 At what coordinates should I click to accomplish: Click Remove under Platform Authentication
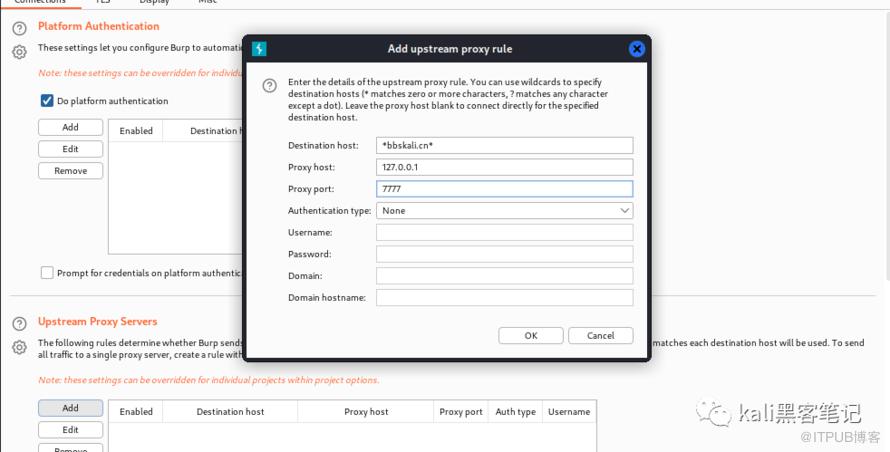(x=70, y=170)
